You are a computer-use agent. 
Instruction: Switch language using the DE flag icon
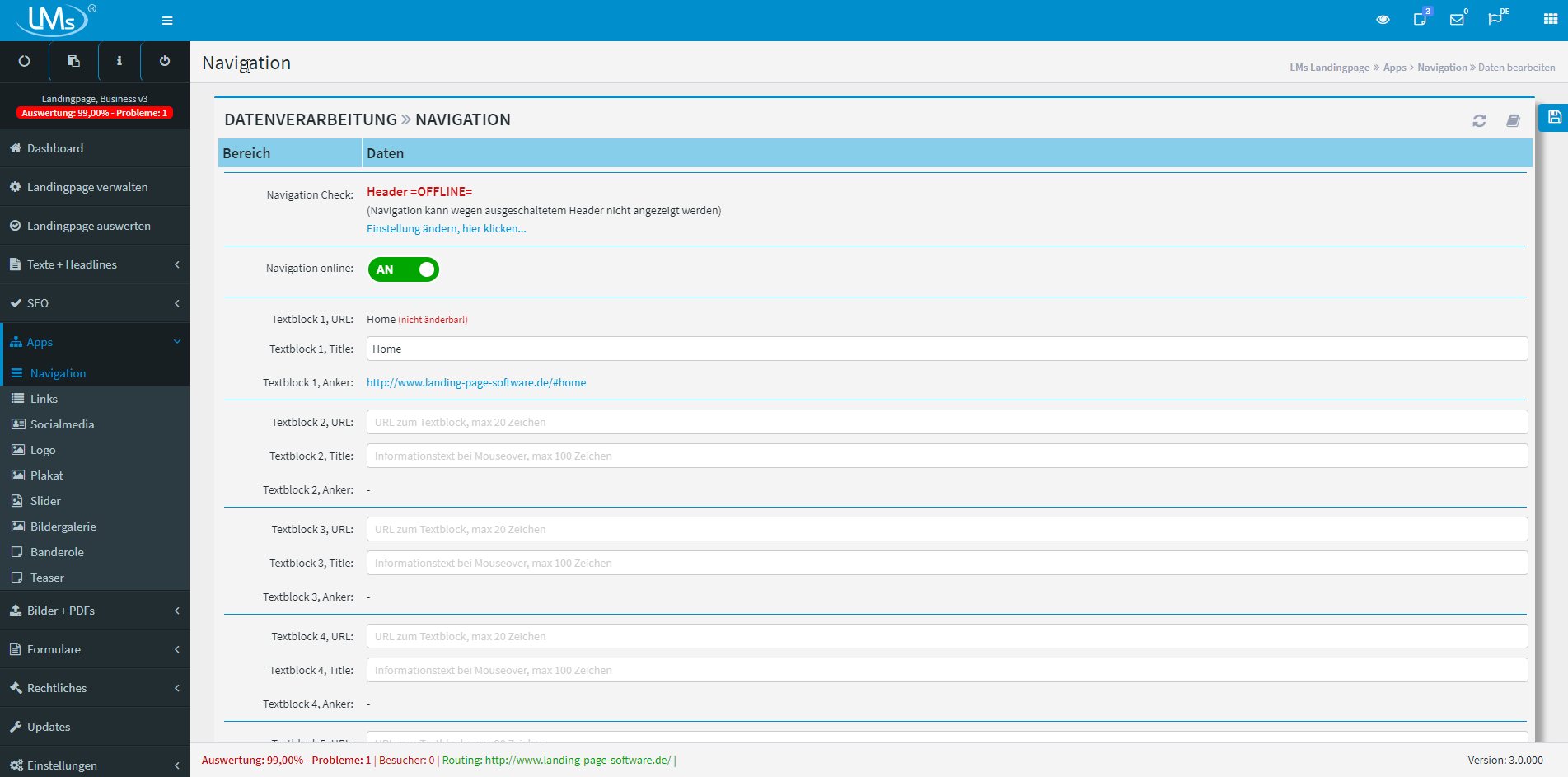click(x=1497, y=19)
